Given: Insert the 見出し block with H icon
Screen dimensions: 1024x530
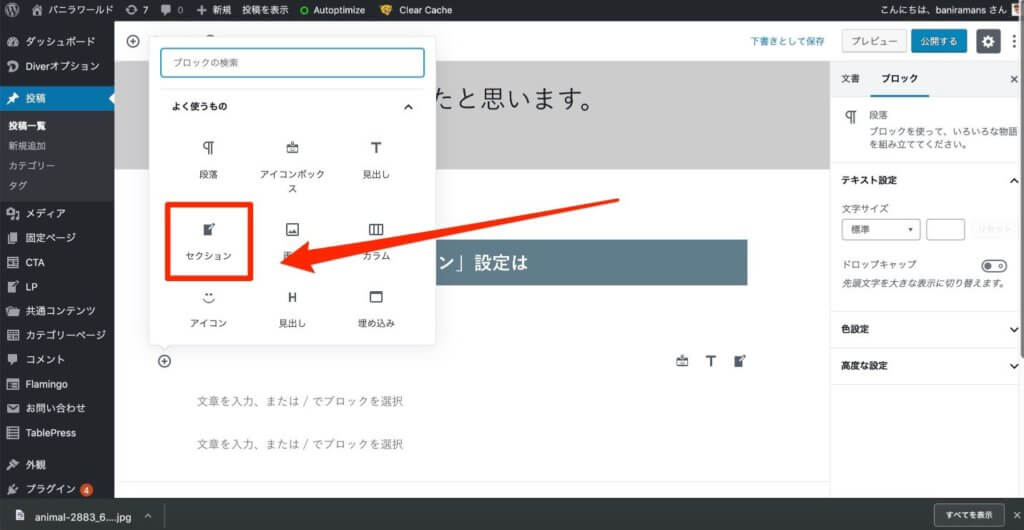Looking at the screenshot, I should click(x=293, y=309).
